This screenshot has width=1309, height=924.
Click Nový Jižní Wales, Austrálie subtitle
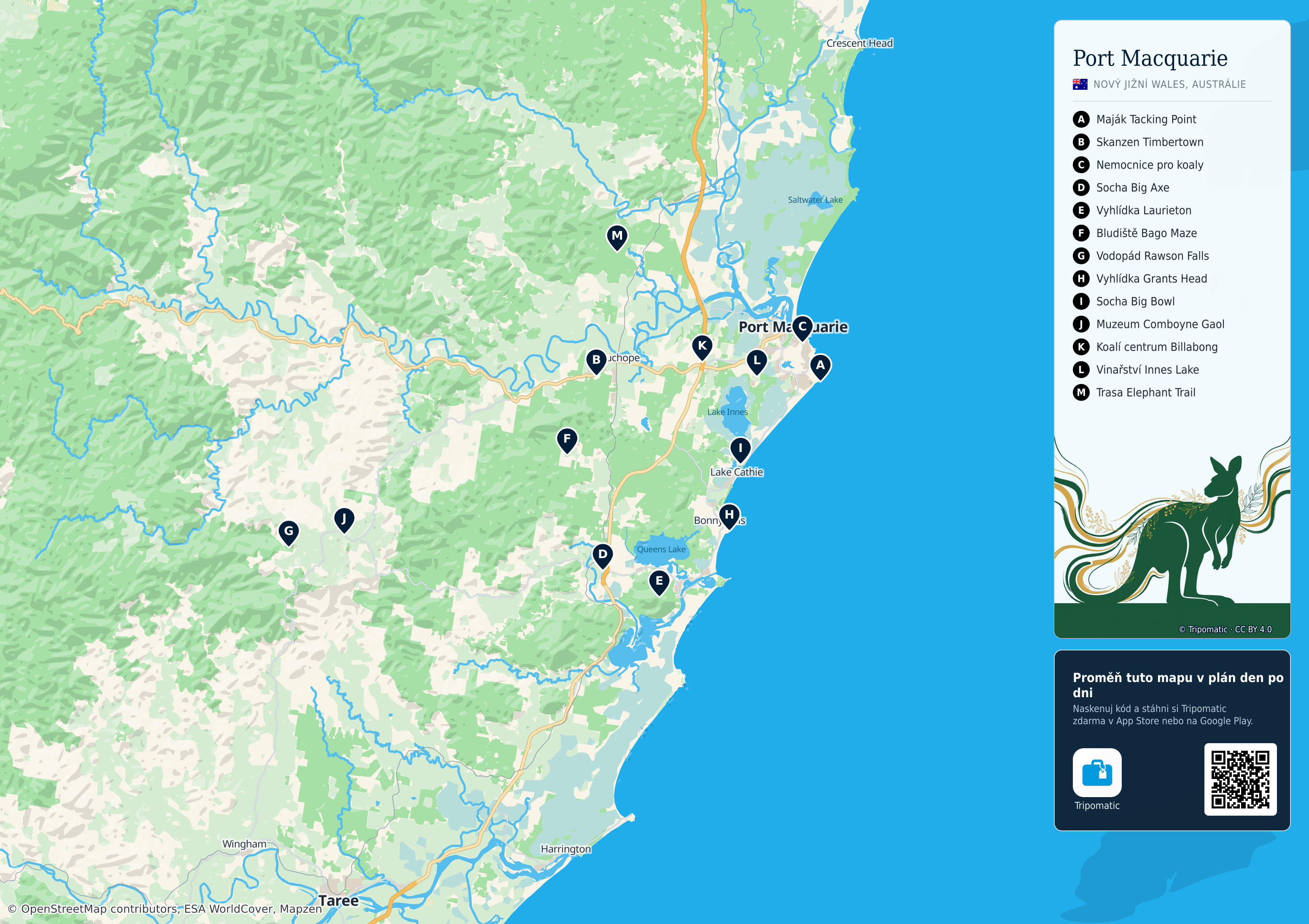tap(1169, 84)
